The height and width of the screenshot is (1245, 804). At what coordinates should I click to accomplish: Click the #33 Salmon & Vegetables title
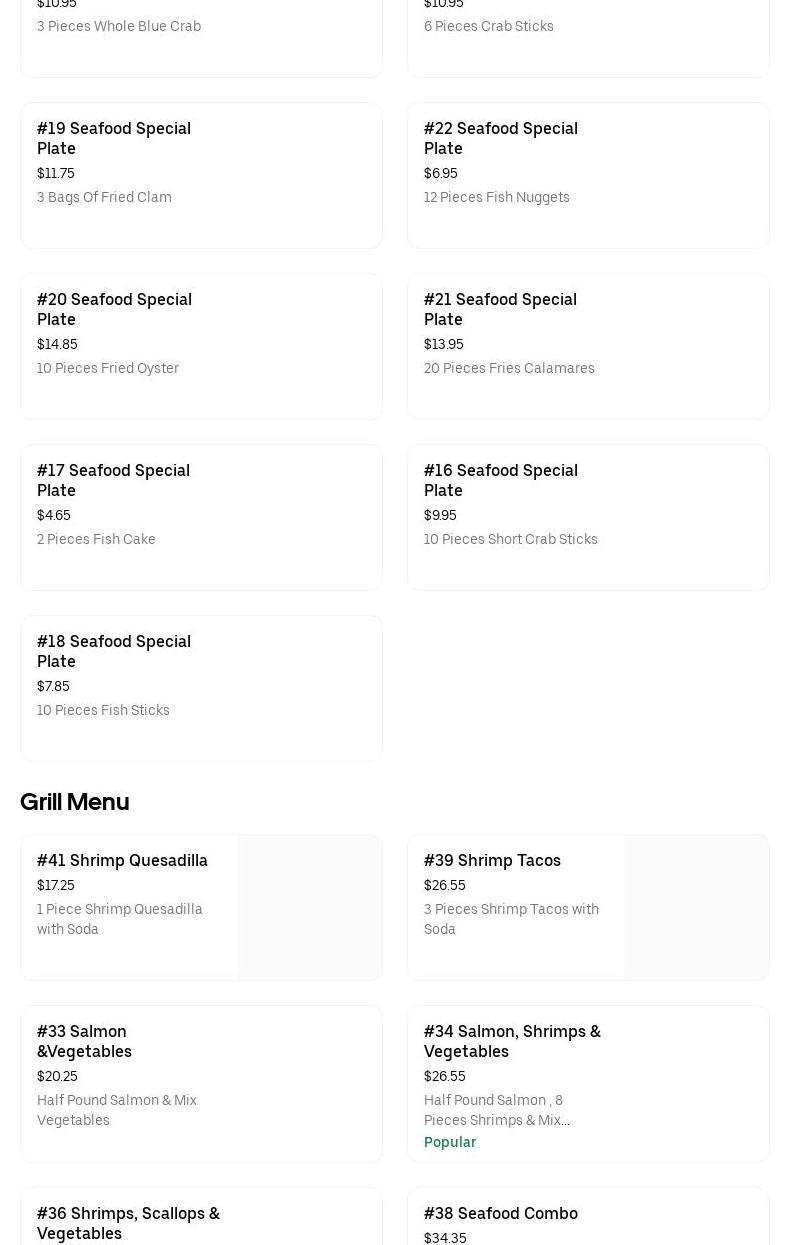[x=84, y=1041]
